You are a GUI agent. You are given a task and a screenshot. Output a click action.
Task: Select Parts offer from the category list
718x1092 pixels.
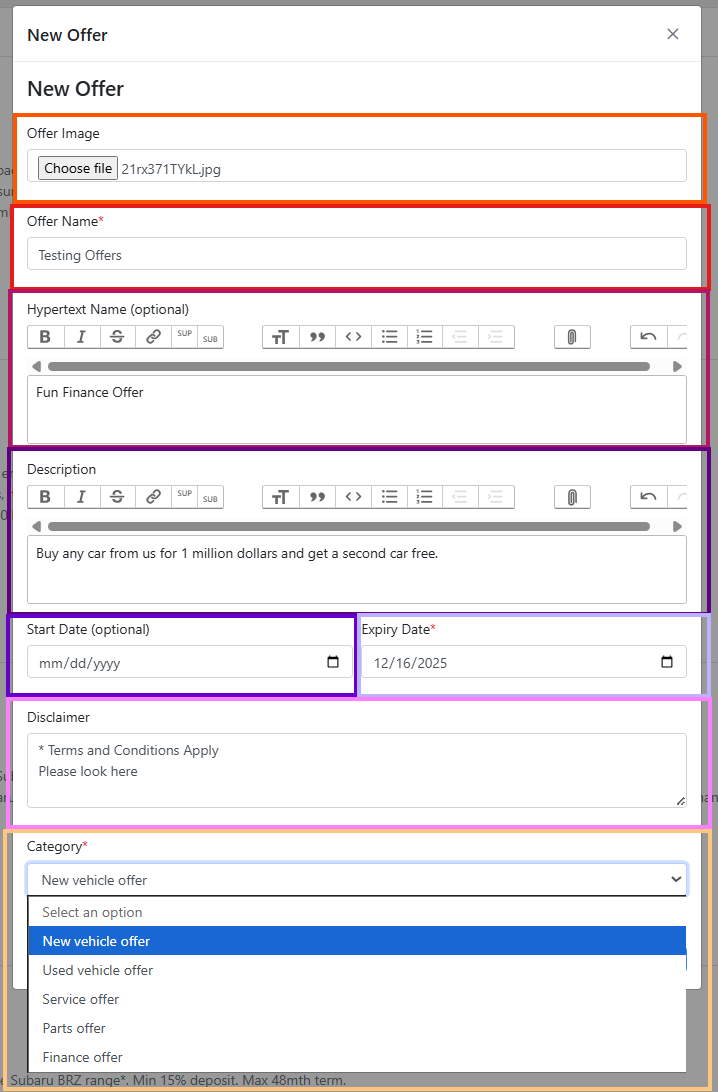(74, 1028)
